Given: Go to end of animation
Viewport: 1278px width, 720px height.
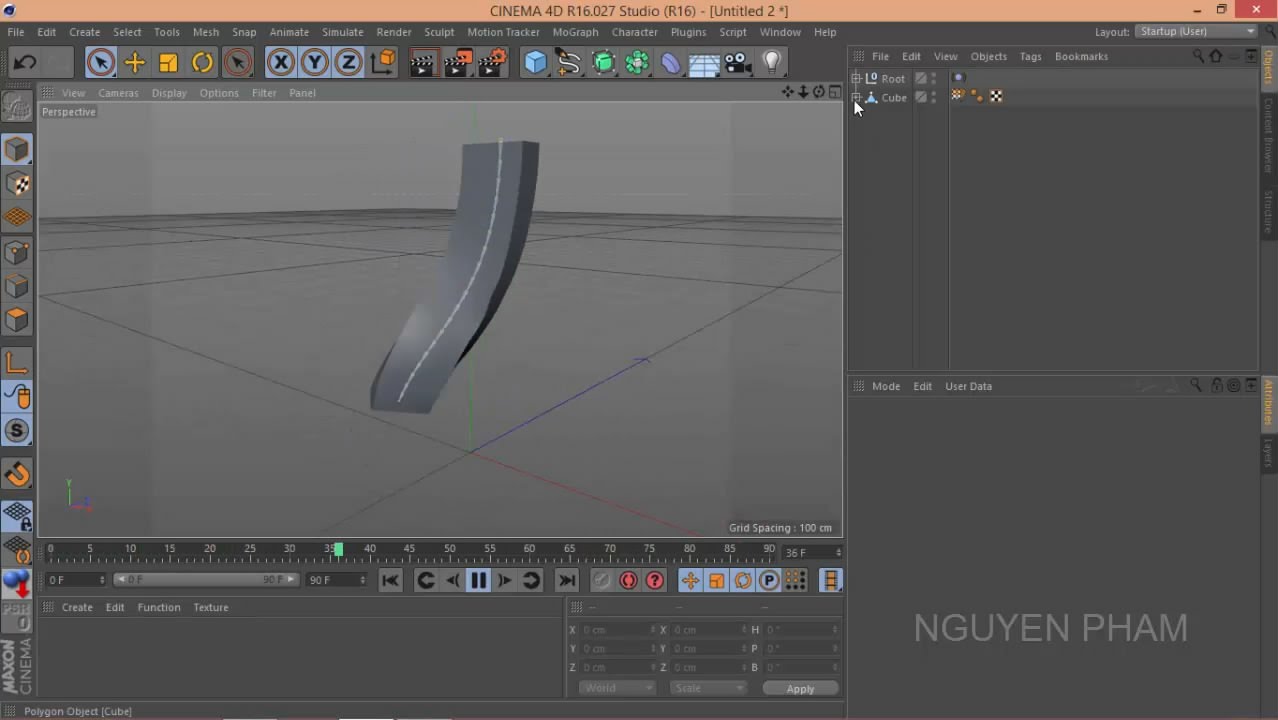Looking at the screenshot, I should (x=566, y=580).
